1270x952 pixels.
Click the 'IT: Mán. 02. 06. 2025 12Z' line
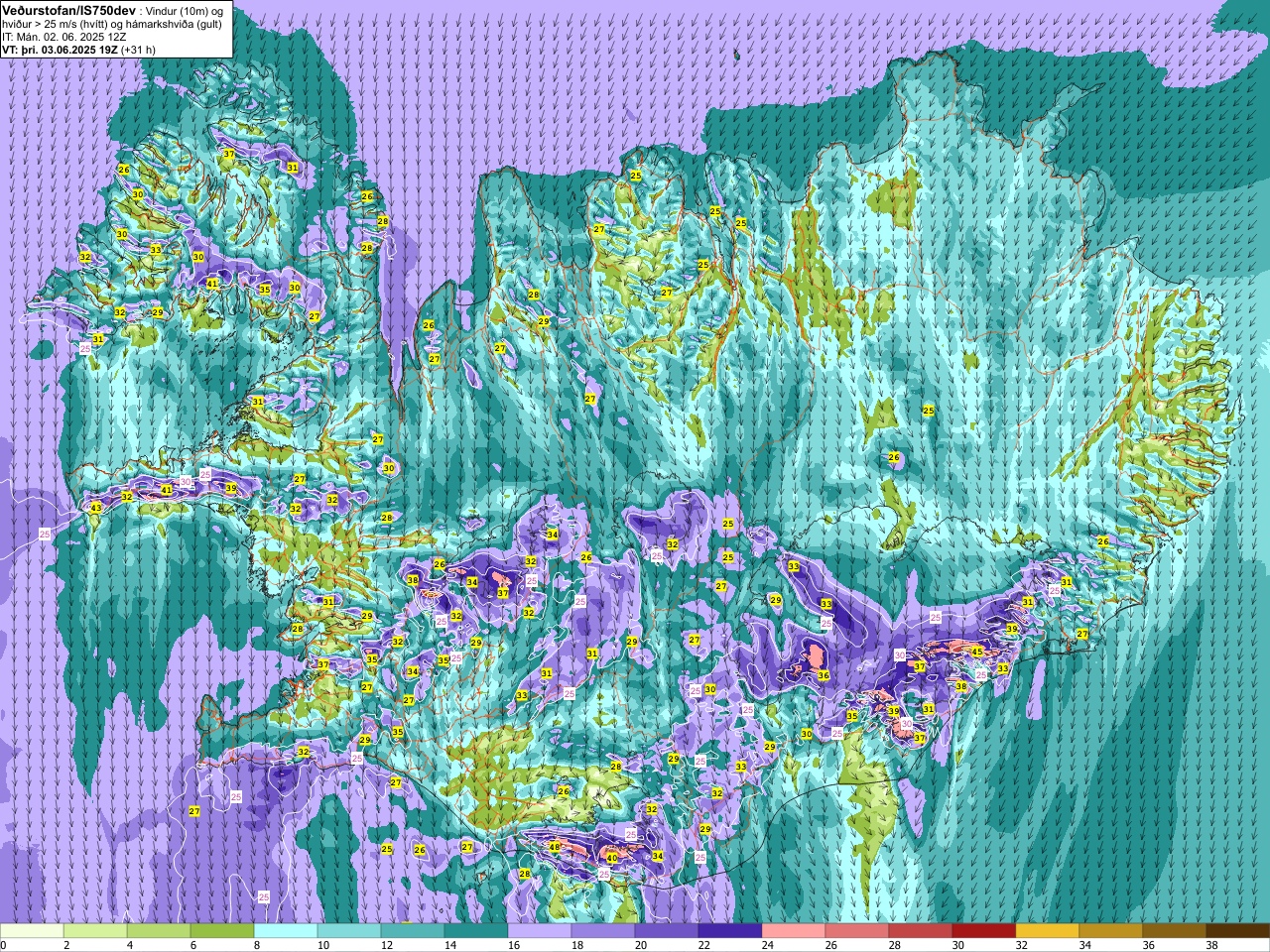pos(64,36)
